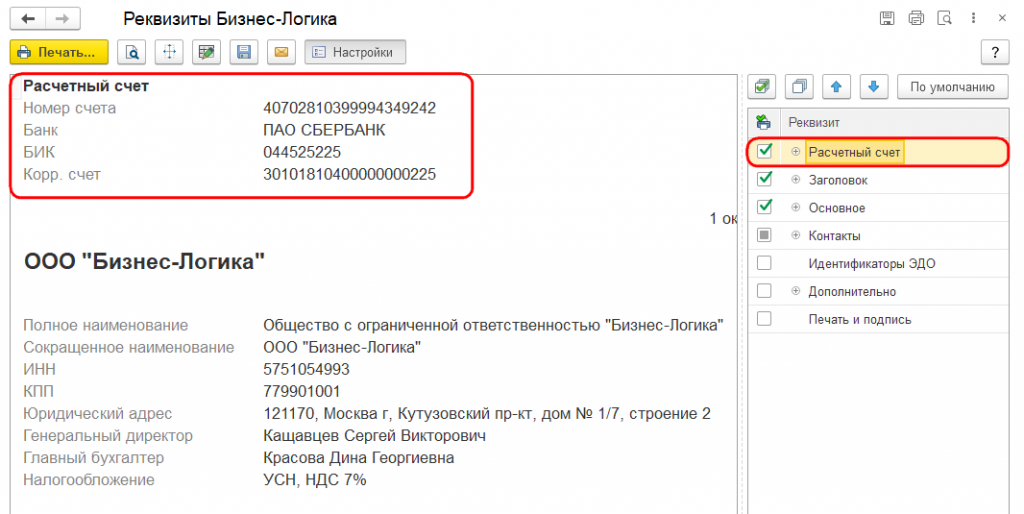Click the bank name ПАО СБЕРБАНК

324,130
